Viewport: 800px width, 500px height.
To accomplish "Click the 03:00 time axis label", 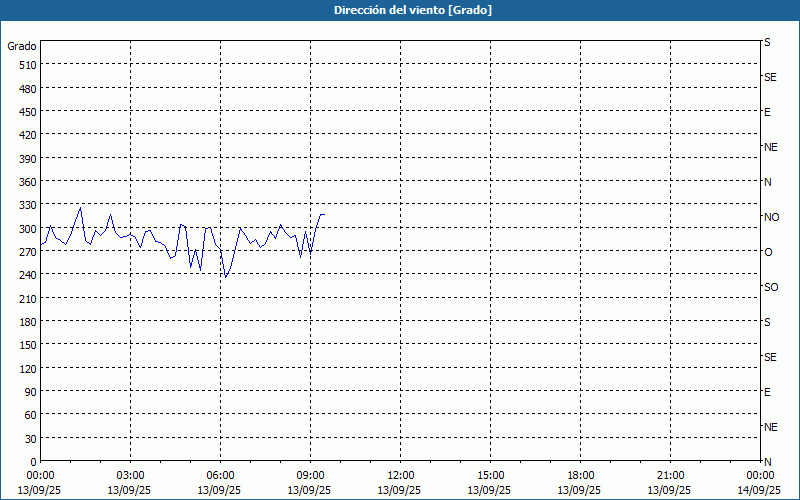I will (130, 476).
